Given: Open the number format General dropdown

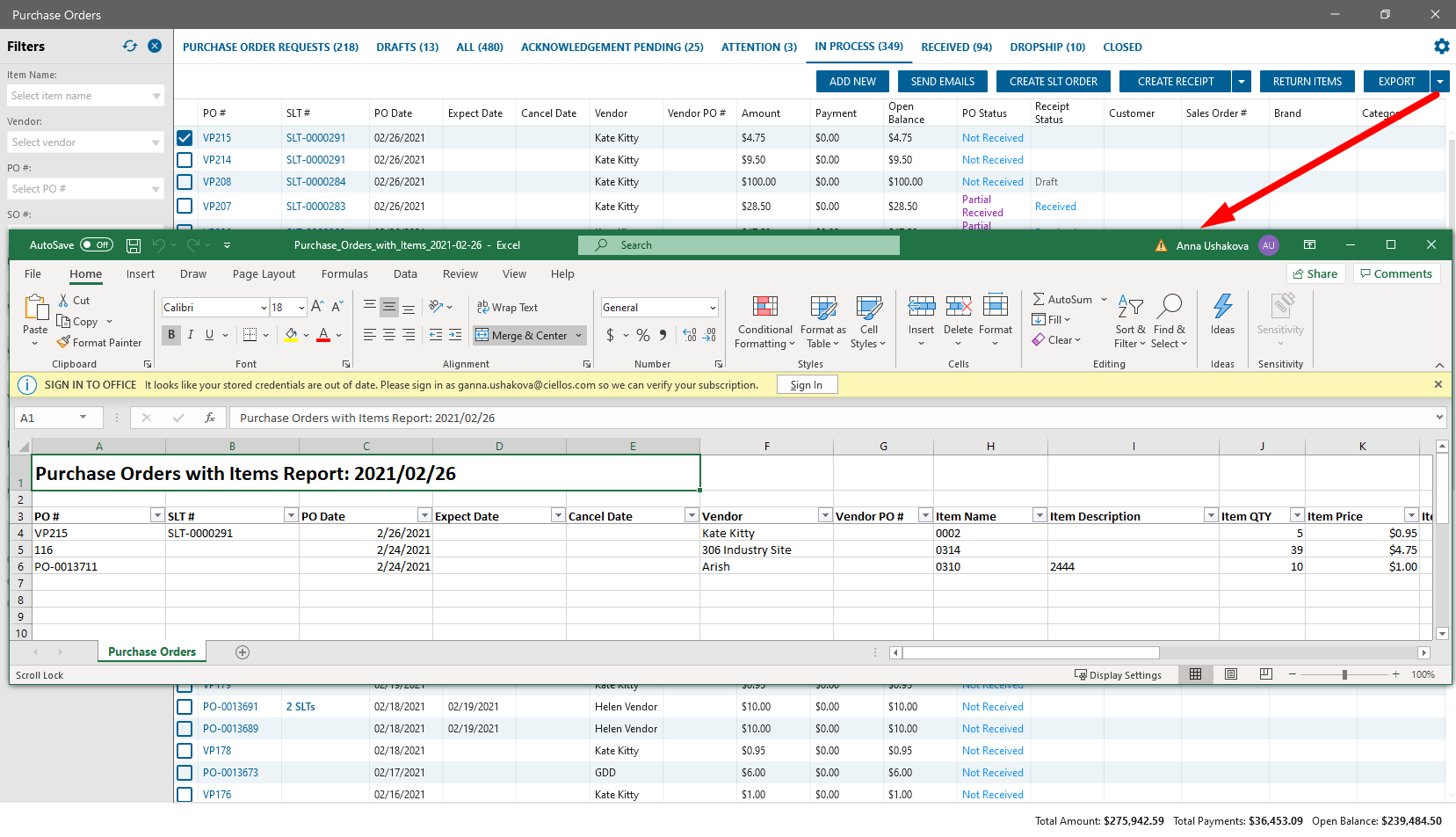Looking at the screenshot, I should pos(712,308).
